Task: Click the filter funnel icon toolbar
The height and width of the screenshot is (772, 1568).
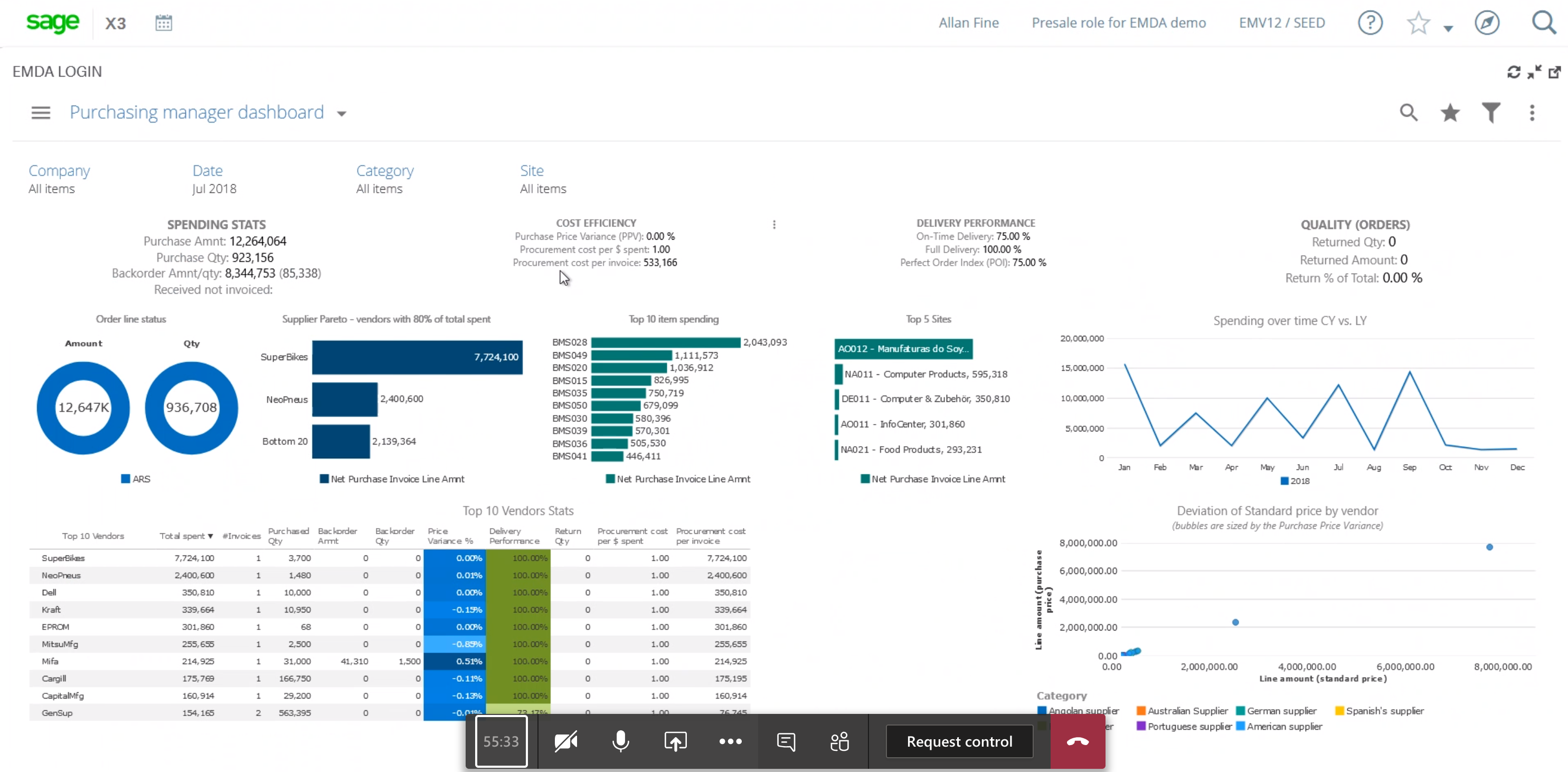Action: [1491, 112]
